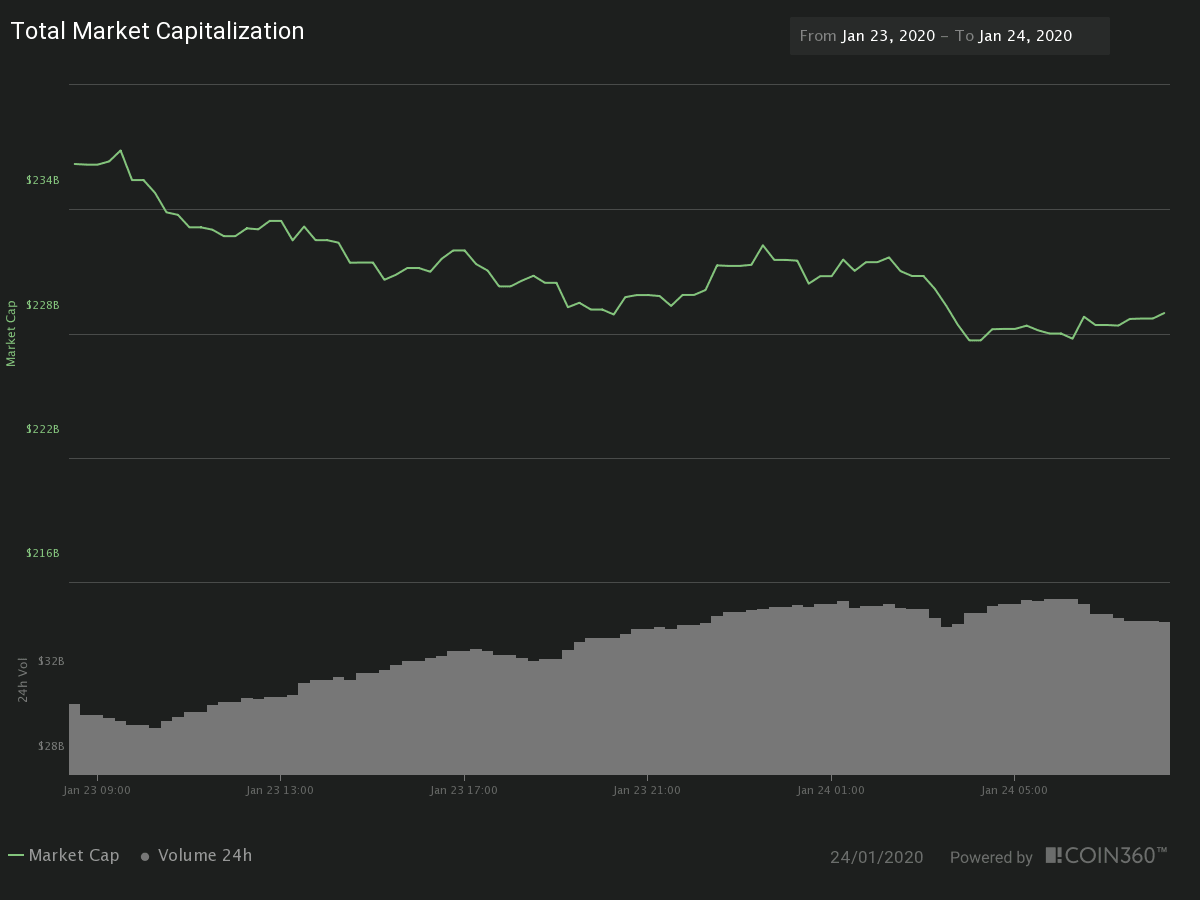Click the Total Market Capitalization title
This screenshot has height=900, width=1200.
158,31
